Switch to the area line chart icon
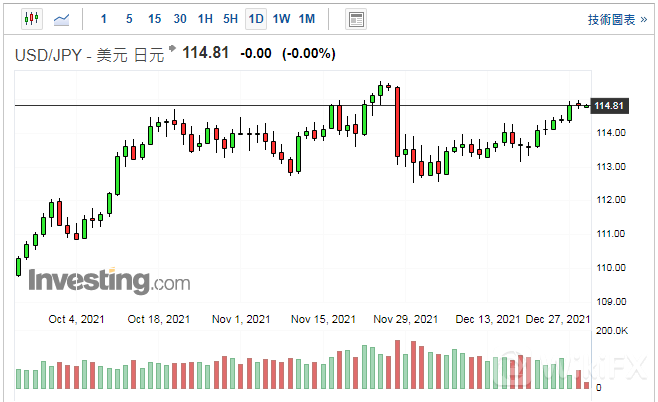This screenshot has width=658, height=402. [x=61, y=19]
